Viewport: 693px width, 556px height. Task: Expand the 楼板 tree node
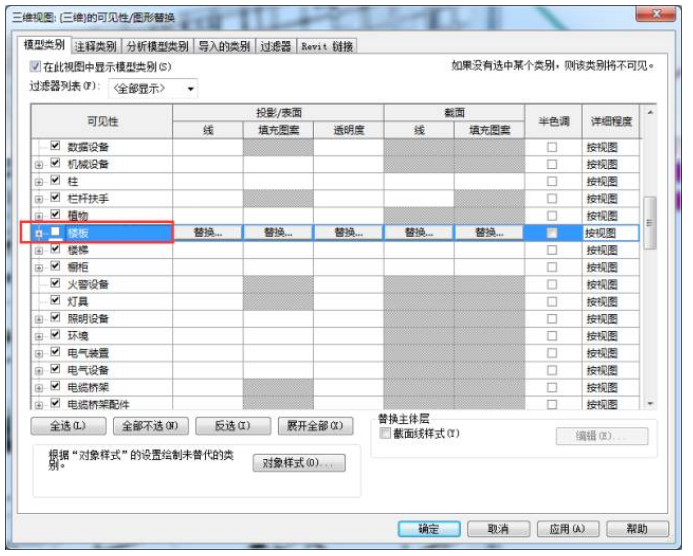click(x=40, y=232)
